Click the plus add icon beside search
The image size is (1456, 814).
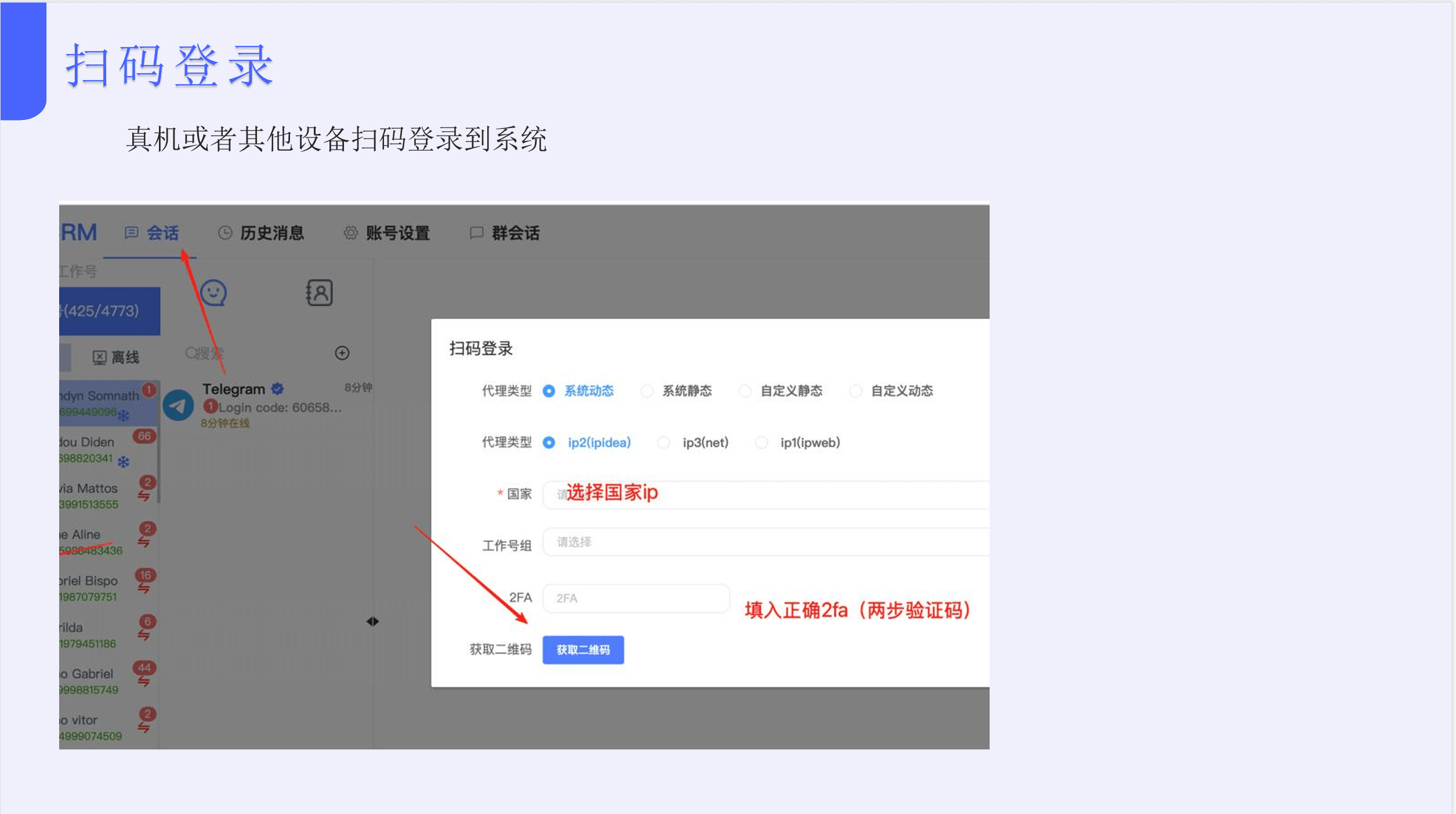click(x=342, y=353)
